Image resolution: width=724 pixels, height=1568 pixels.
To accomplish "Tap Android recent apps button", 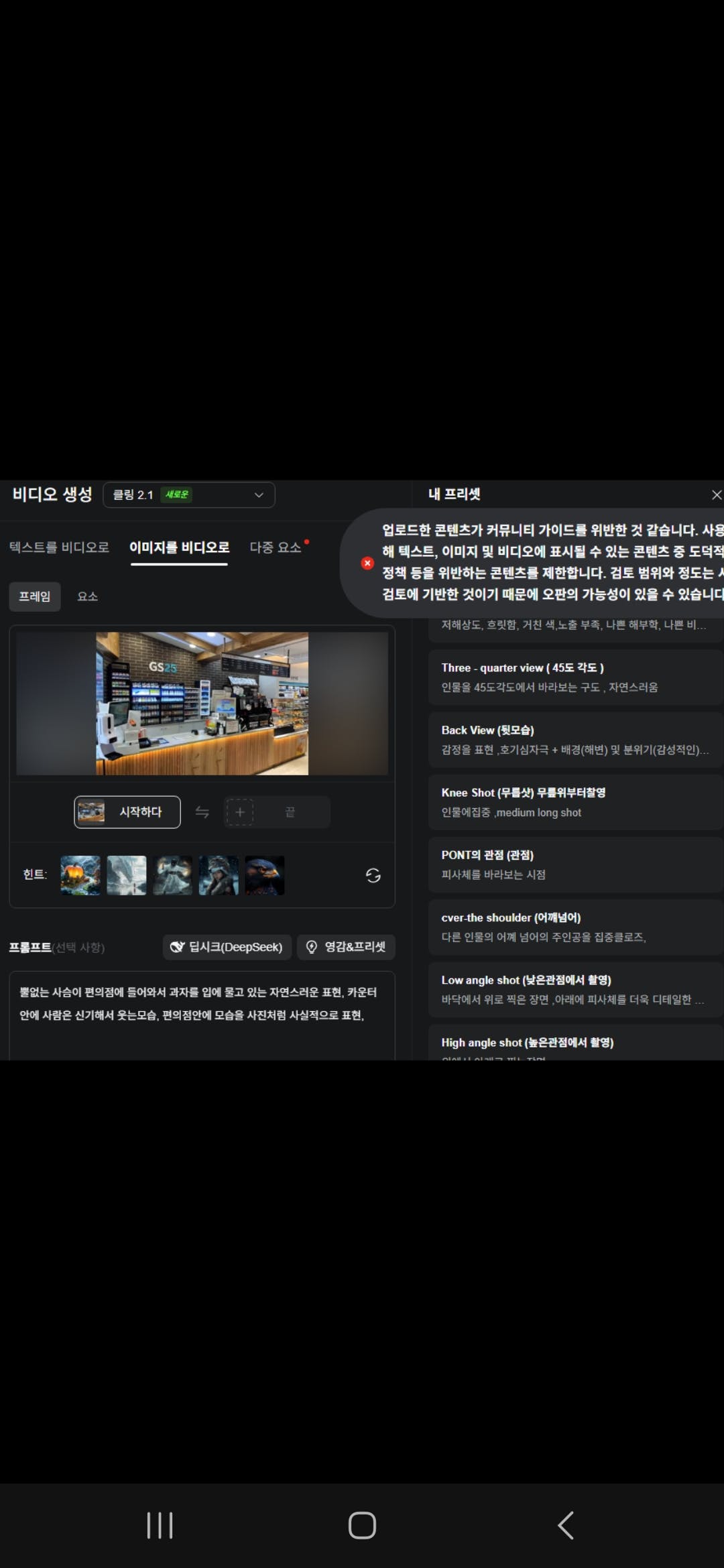I will 160,1525.
